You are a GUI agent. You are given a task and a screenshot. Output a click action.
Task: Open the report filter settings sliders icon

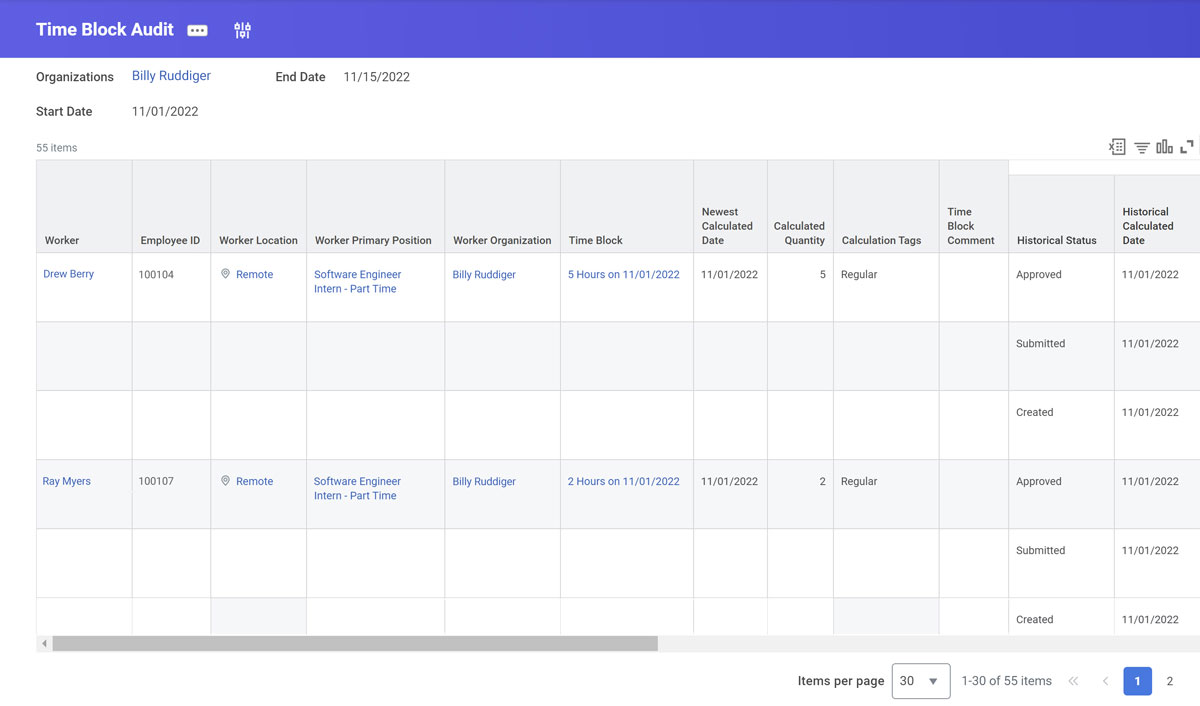point(242,30)
